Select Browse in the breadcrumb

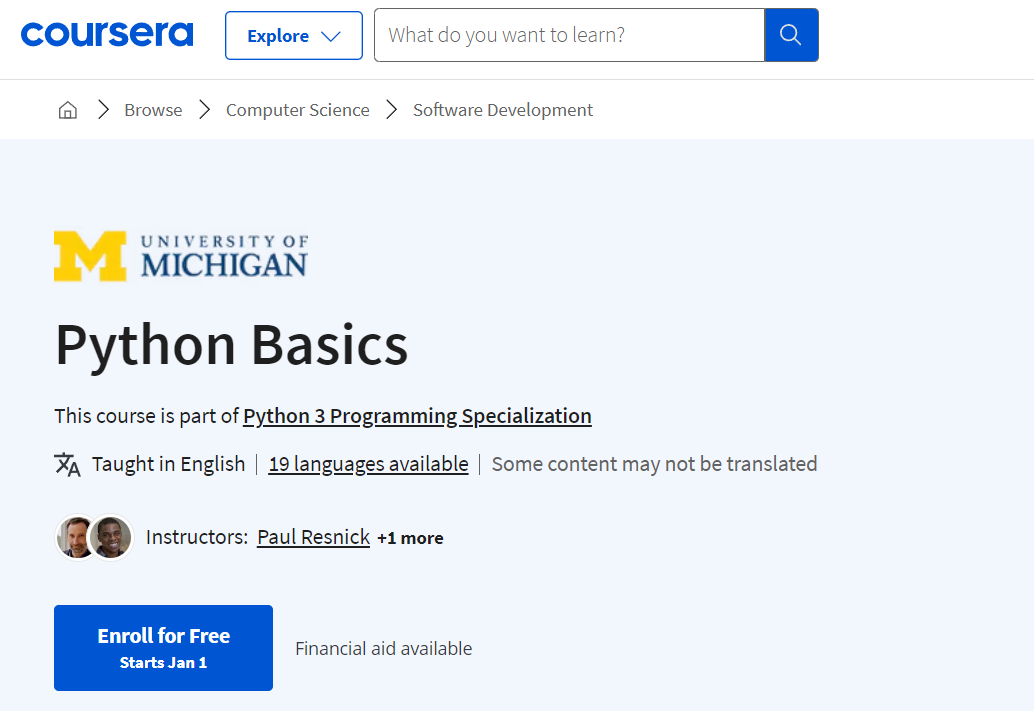(152, 109)
